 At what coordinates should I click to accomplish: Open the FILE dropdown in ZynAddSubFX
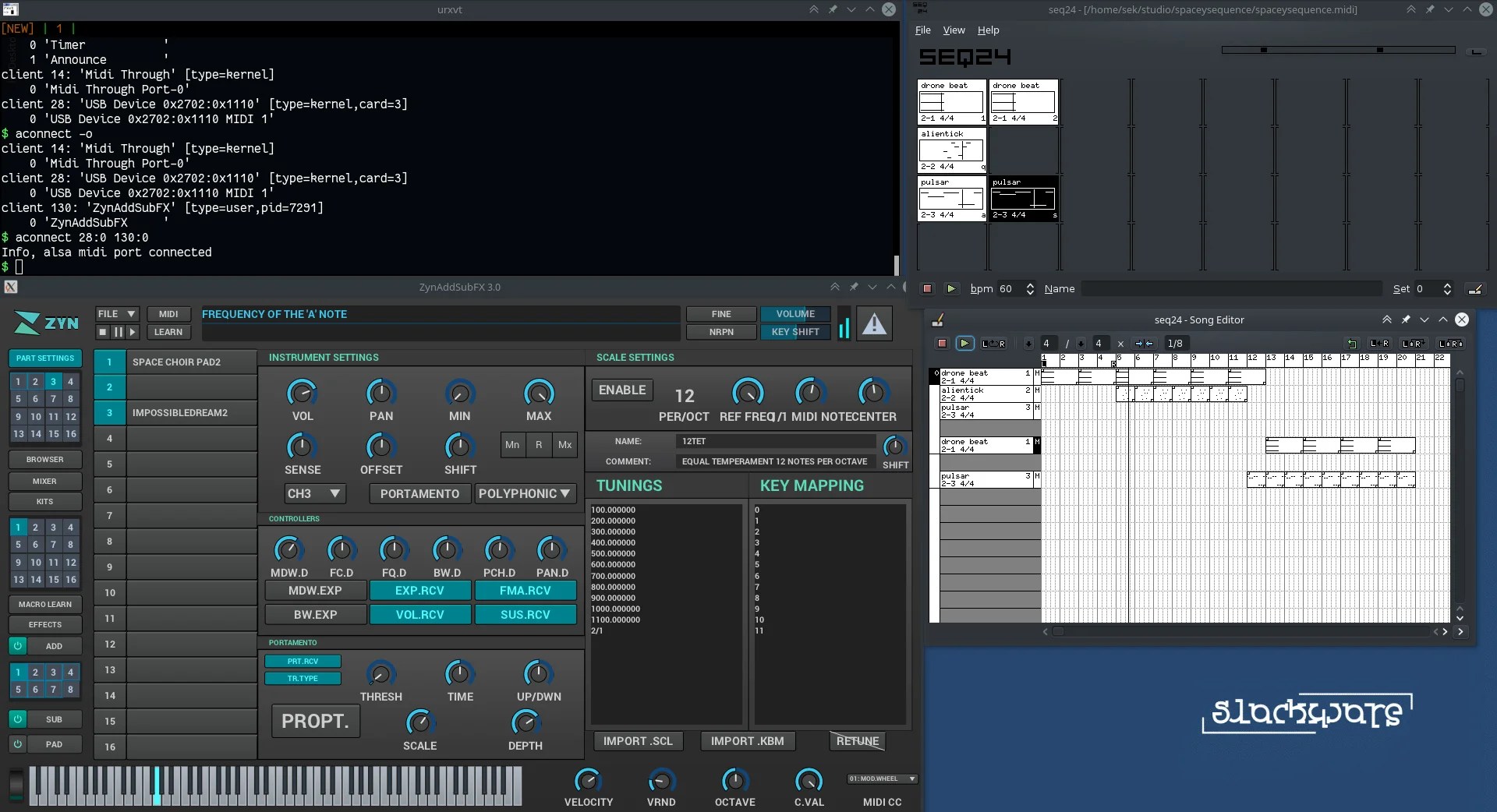(117, 314)
